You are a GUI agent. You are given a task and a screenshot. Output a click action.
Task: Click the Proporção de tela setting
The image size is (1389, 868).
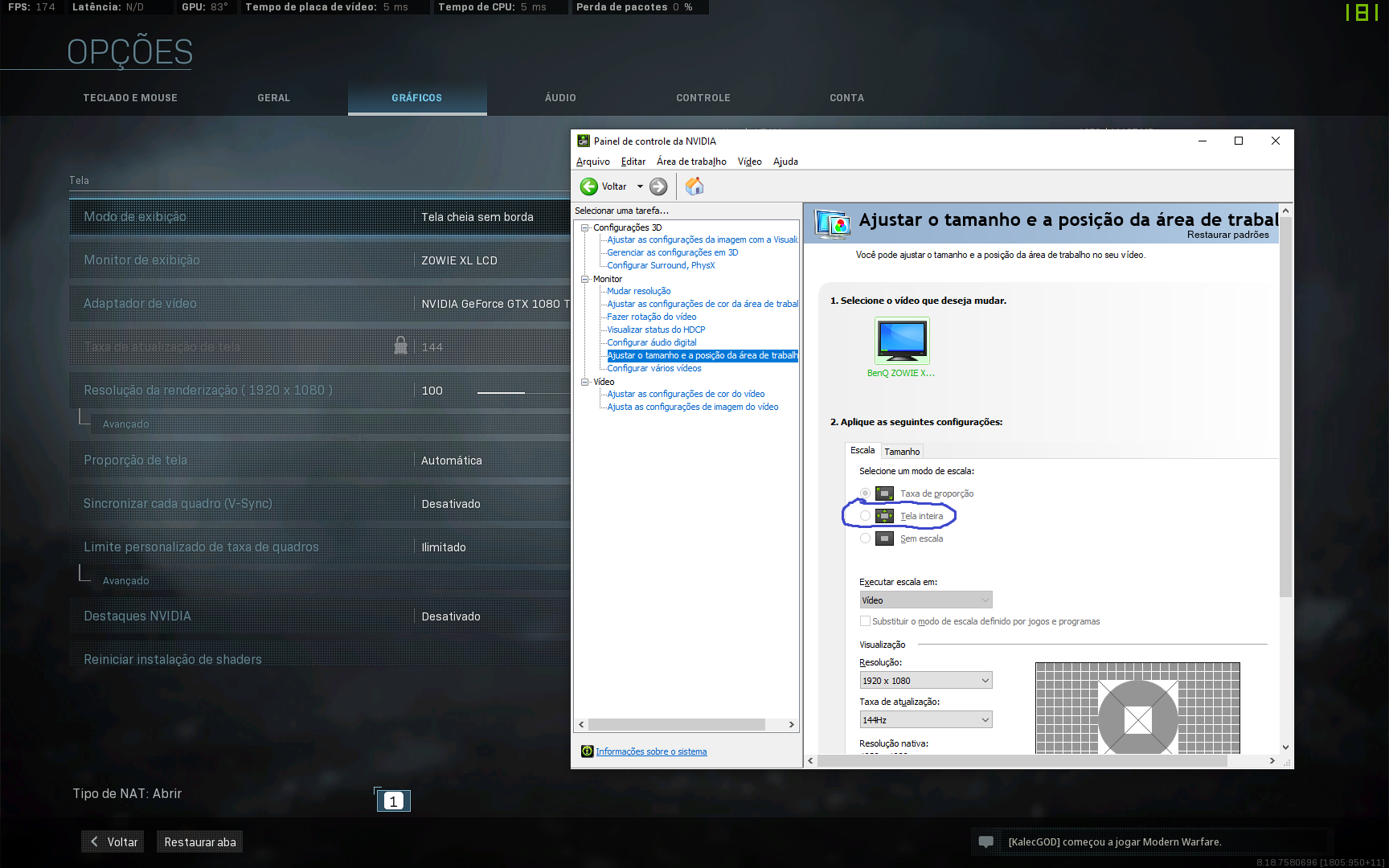(x=319, y=460)
